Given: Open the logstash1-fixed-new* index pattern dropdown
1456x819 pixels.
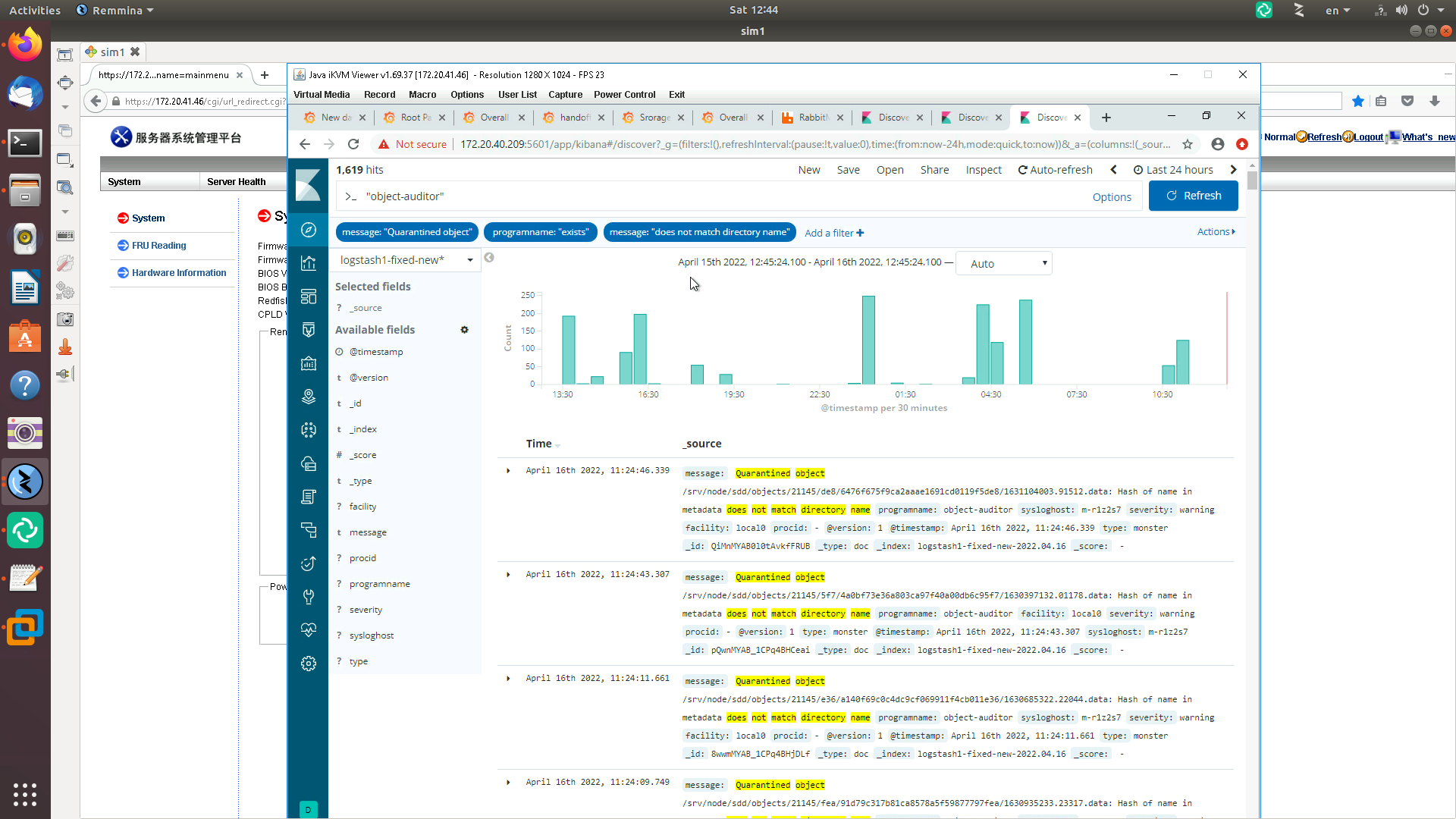Looking at the screenshot, I should click(x=406, y=260).
